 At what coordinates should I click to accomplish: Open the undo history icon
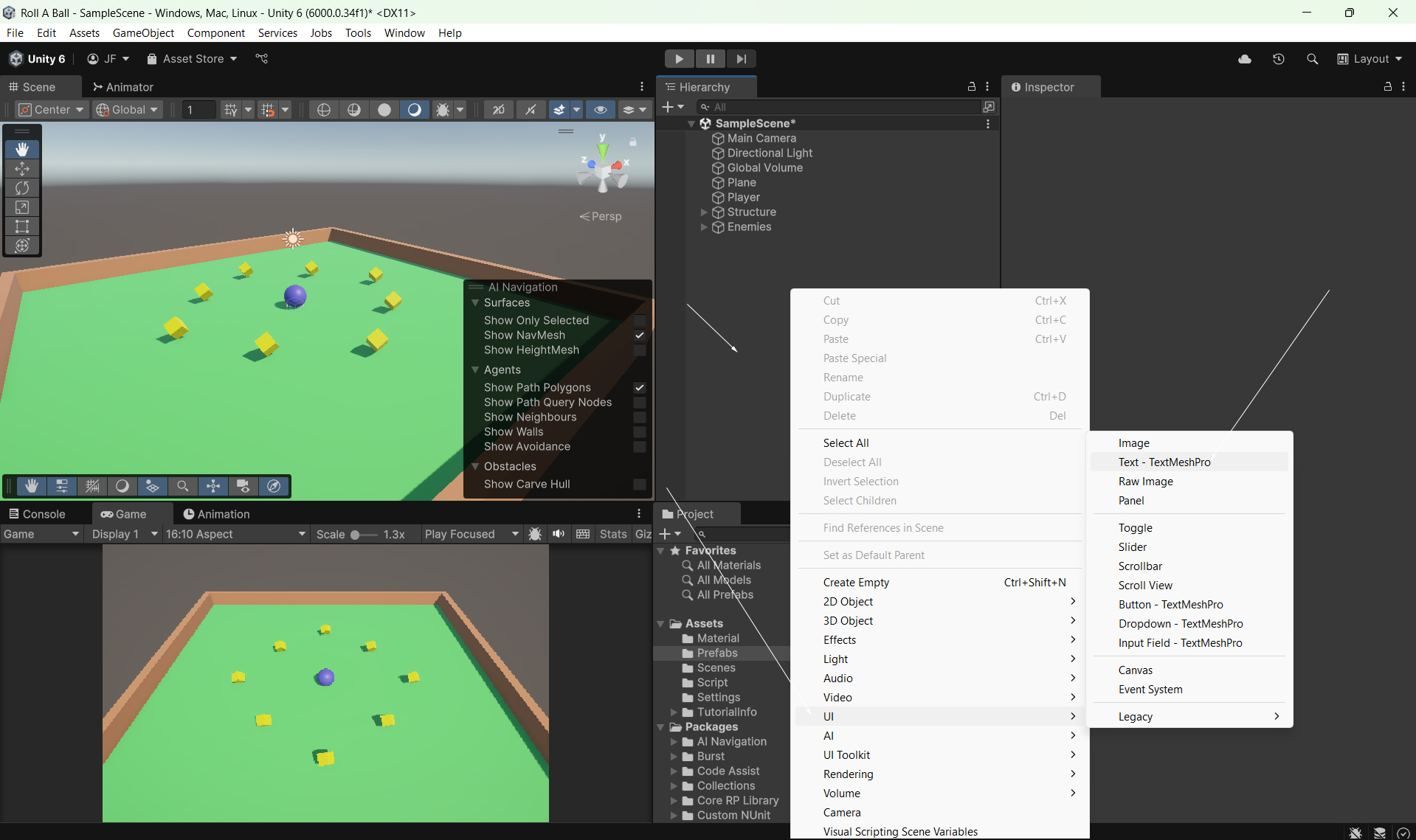[1279, 59]
